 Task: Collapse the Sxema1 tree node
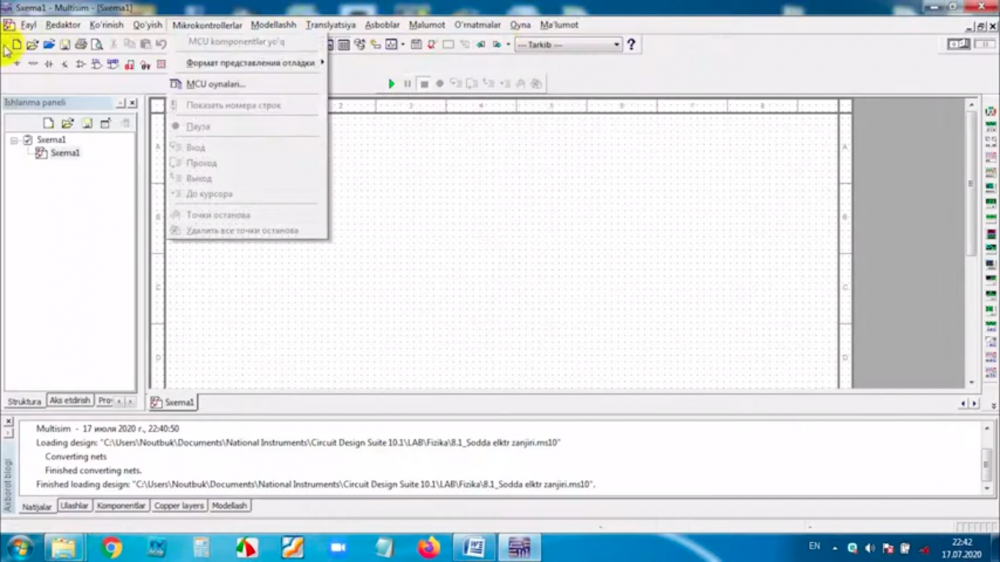point(14,140)
